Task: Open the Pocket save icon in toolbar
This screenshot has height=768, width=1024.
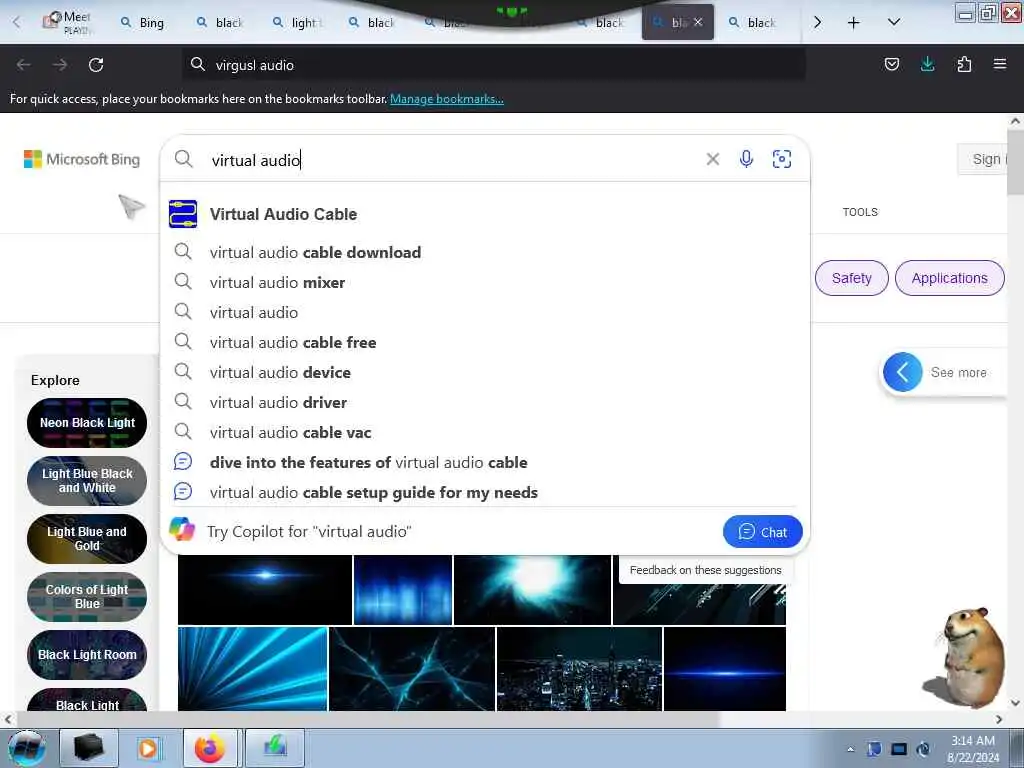Action: pyautogui.click(x=891, y=64)
